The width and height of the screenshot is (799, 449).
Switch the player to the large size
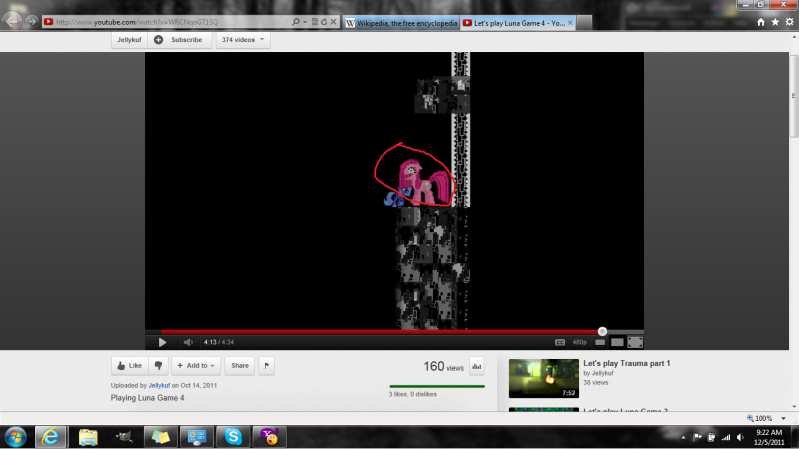pyautogui.click(x=617, y=342)
